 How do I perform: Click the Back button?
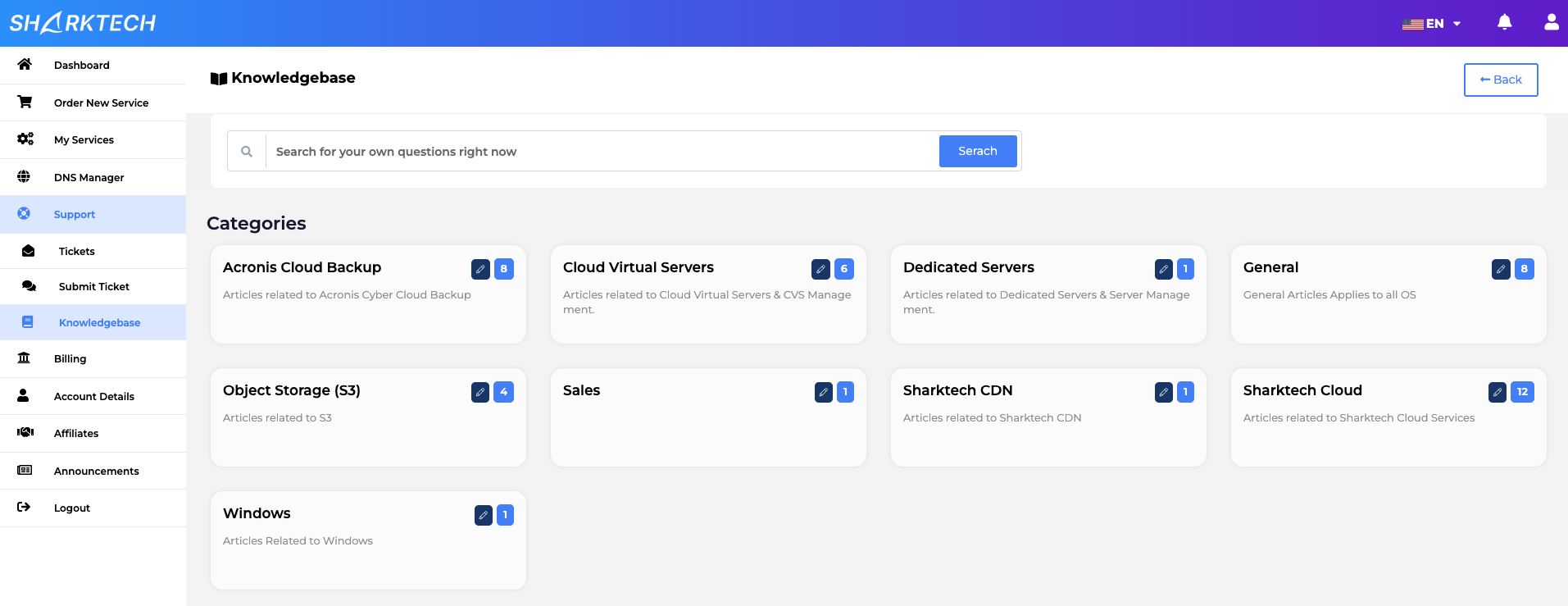1501,80
